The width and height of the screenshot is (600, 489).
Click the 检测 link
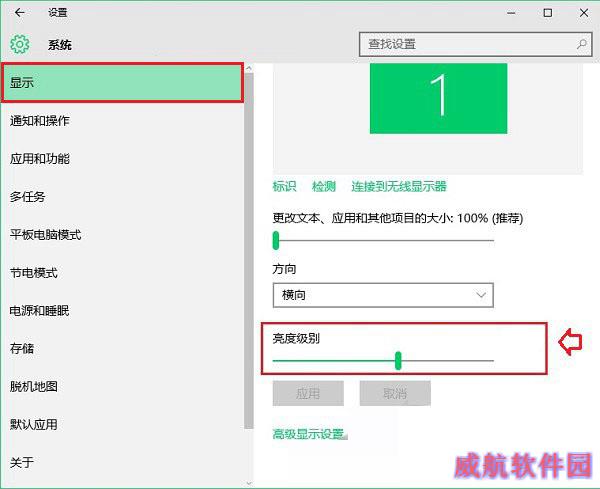[324, 186]
